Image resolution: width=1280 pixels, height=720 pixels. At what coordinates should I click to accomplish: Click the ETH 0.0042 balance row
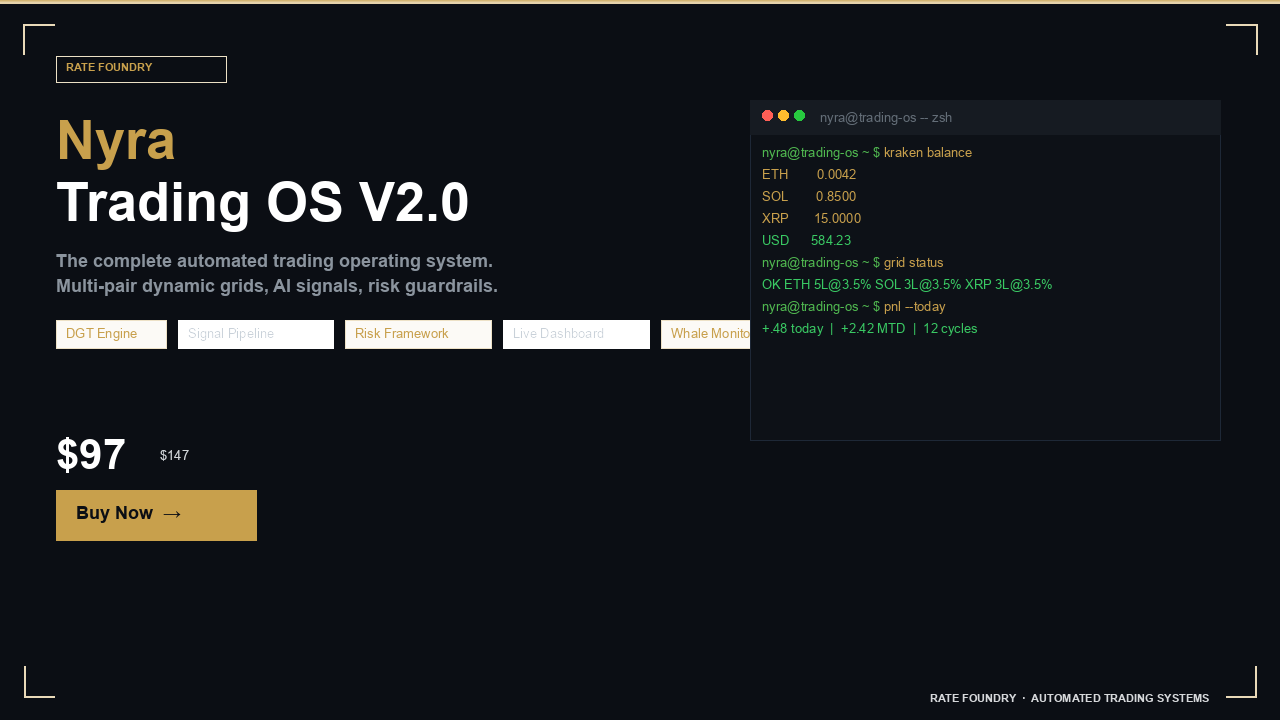pyautogui.click(x=809, y=175)
